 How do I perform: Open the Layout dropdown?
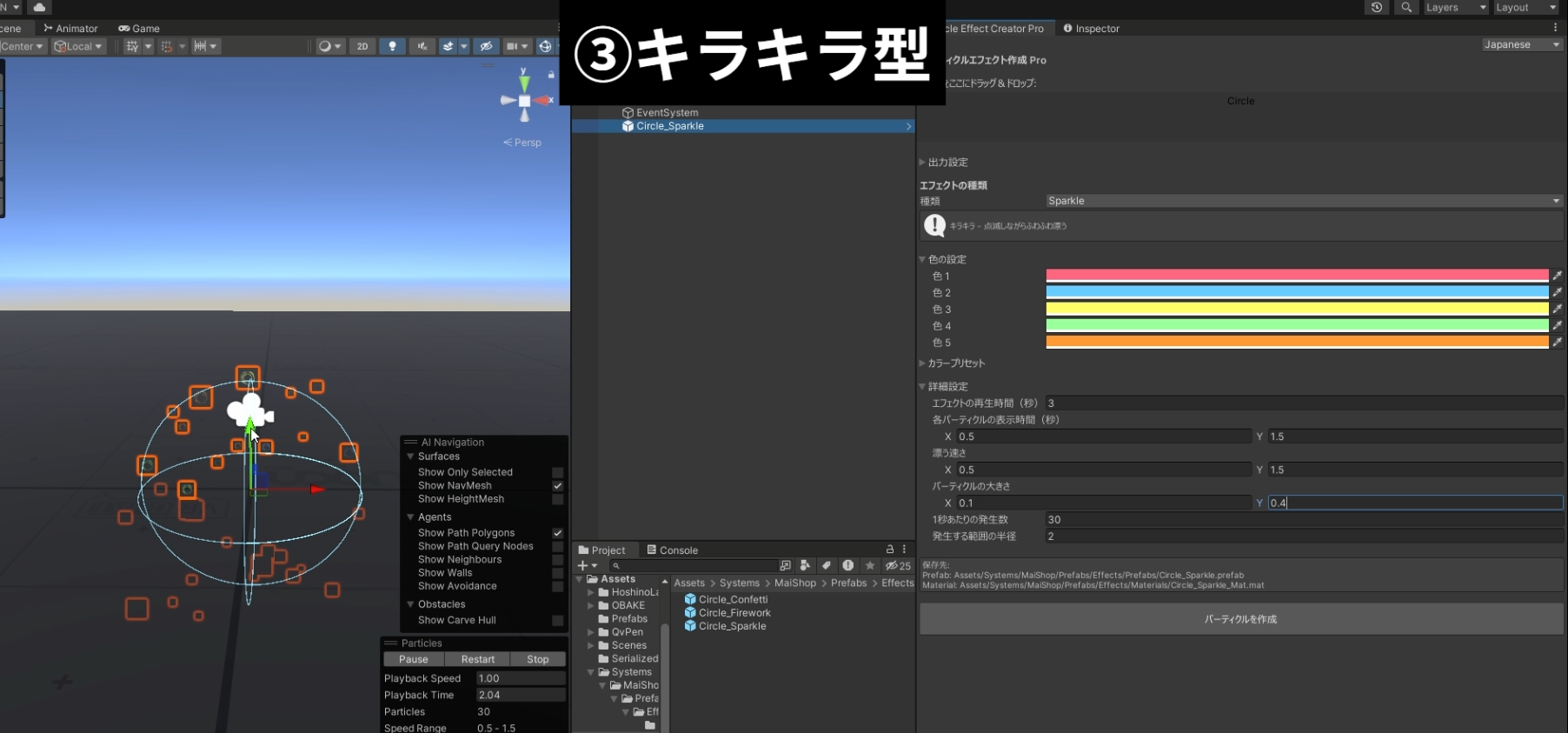[1526, 7]
